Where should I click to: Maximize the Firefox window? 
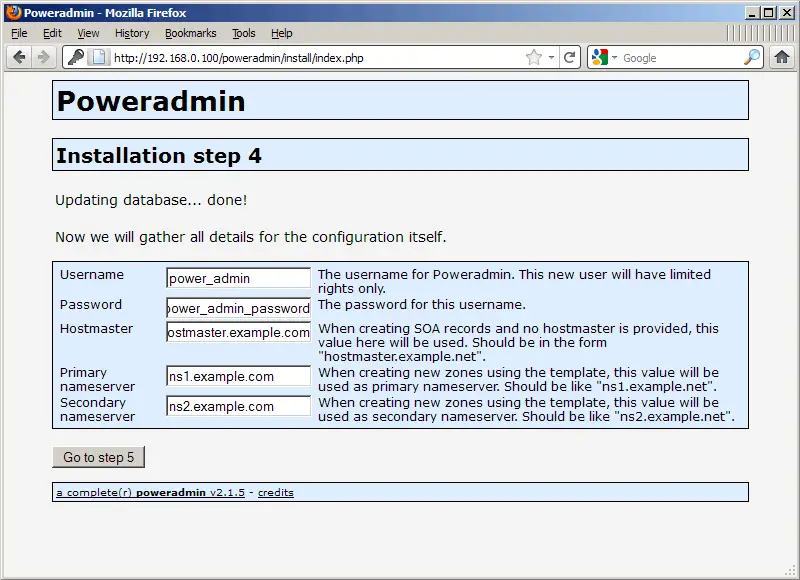coord(769,13)
